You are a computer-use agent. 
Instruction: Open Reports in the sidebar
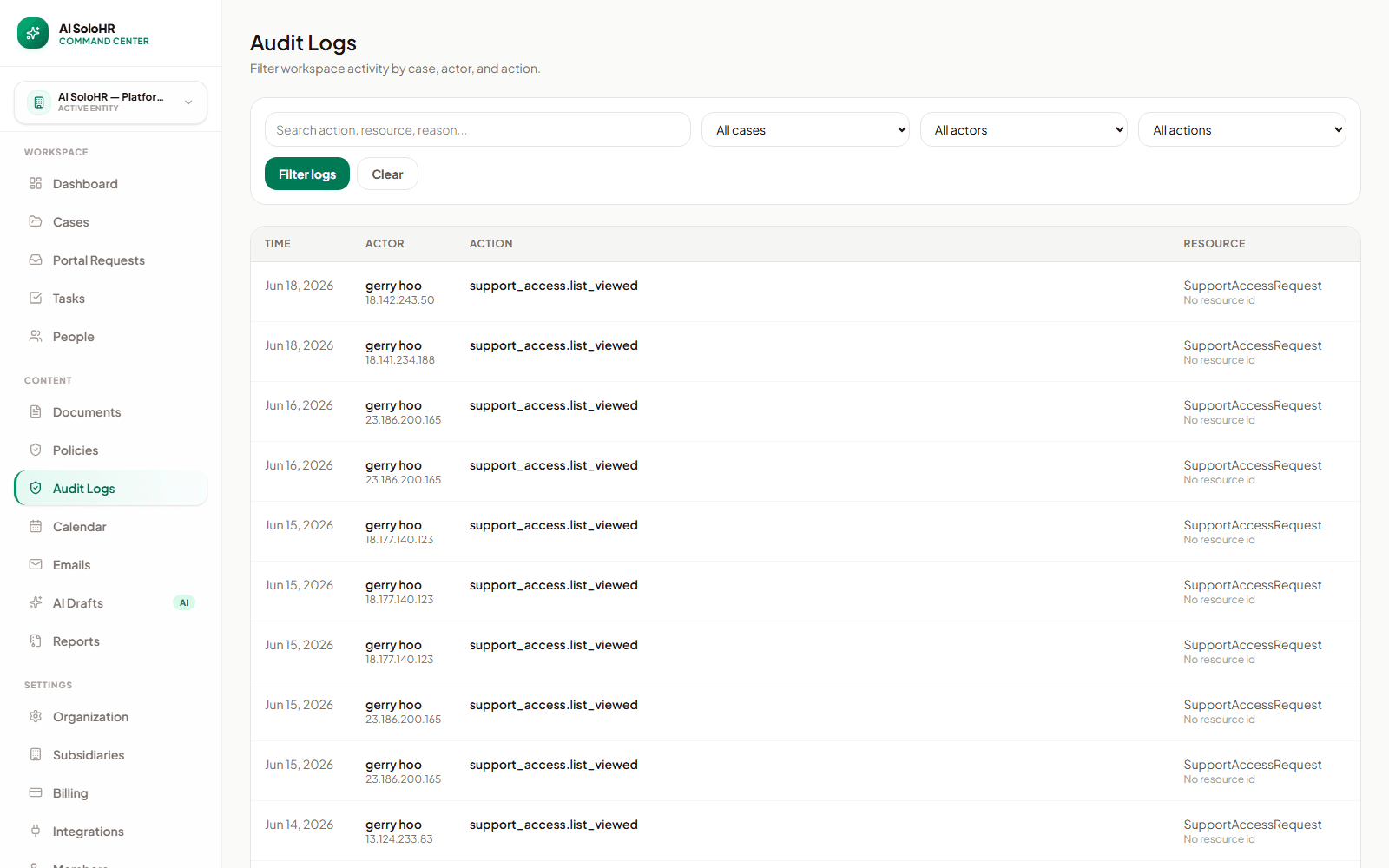(111, 641)
